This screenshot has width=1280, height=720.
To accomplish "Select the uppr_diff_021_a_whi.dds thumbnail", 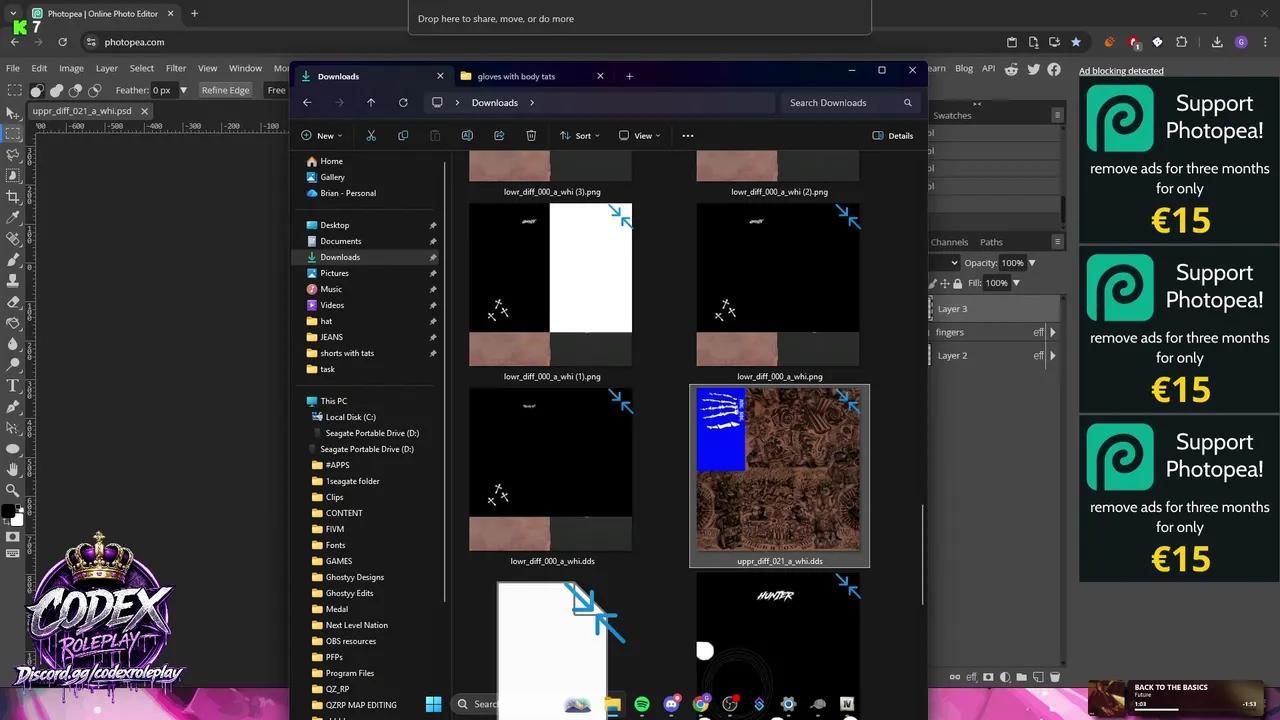I will (x=779, y=470).
